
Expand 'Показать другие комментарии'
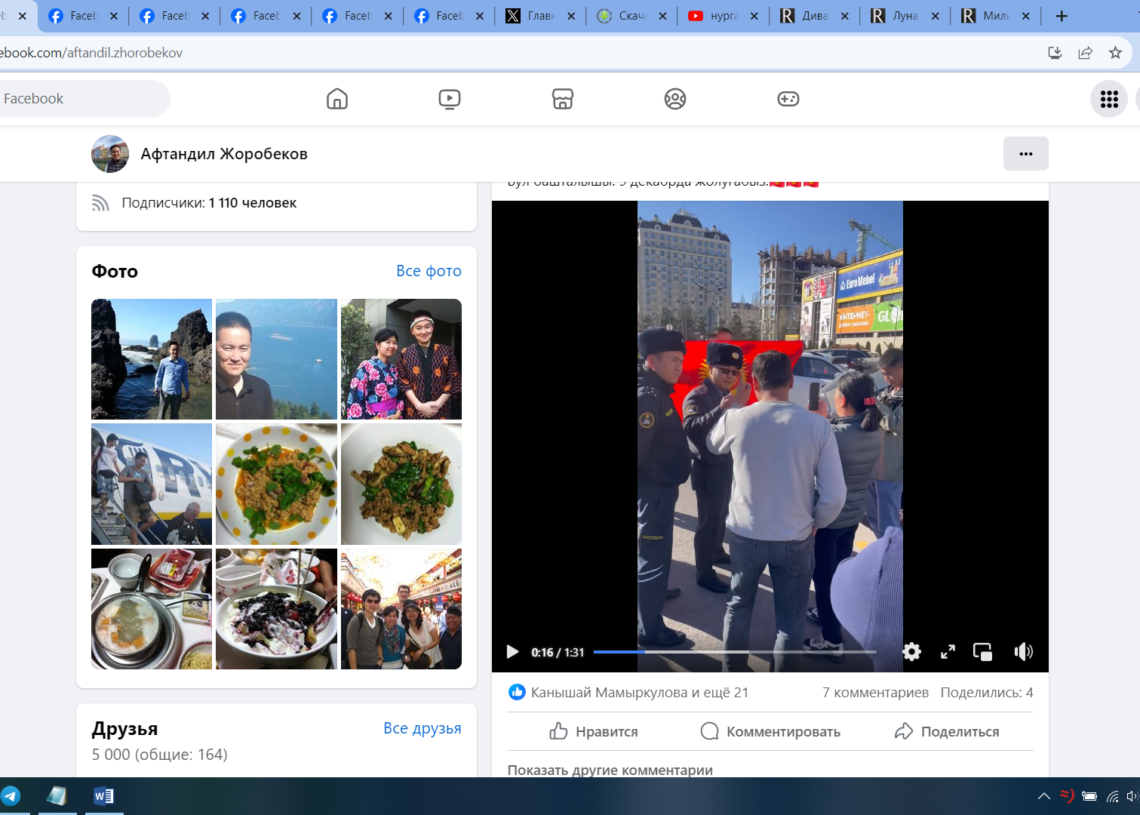pyautogui.click(x=610, y=770)
